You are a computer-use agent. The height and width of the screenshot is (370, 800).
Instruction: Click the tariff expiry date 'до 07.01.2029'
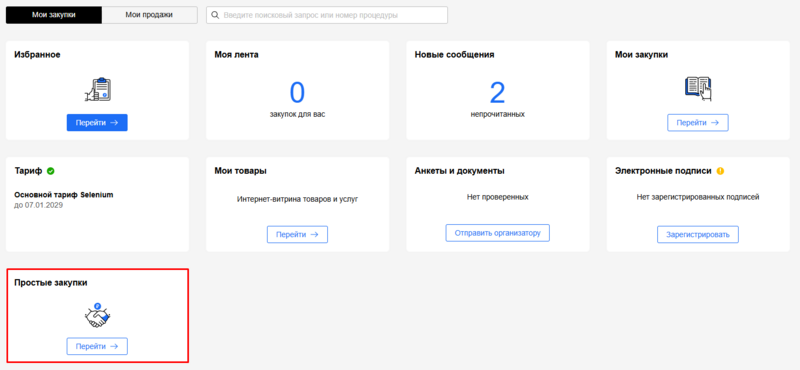38,205
